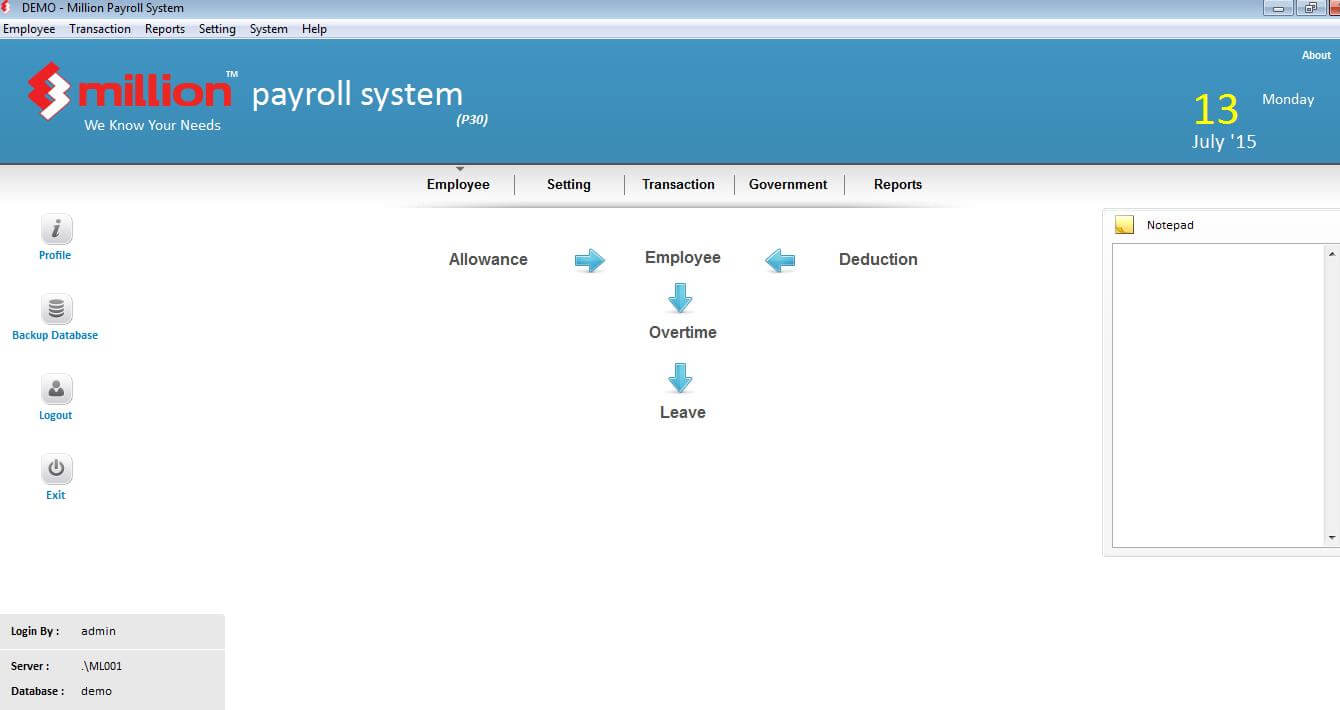The width and height of the screenshot is (1340, 710).
Task: Click the database value 'demo'
Action: (96, 691)
